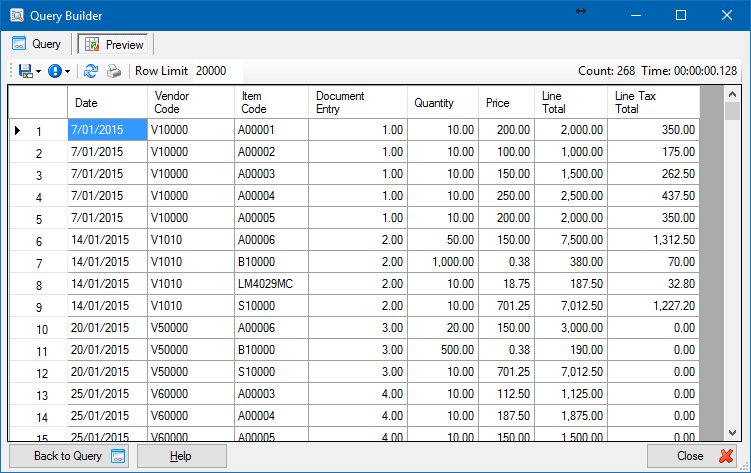Image resolution: width=751 pixels, height=473 pixels.
Task: Click the blue exclamation info icon
Action: [x=55, y=71]
